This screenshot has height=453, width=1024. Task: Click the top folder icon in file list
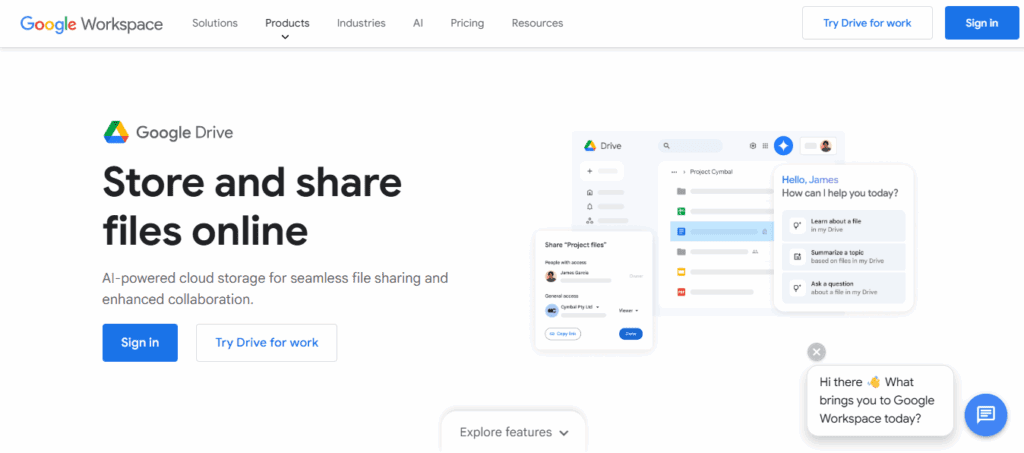(681, 191)
